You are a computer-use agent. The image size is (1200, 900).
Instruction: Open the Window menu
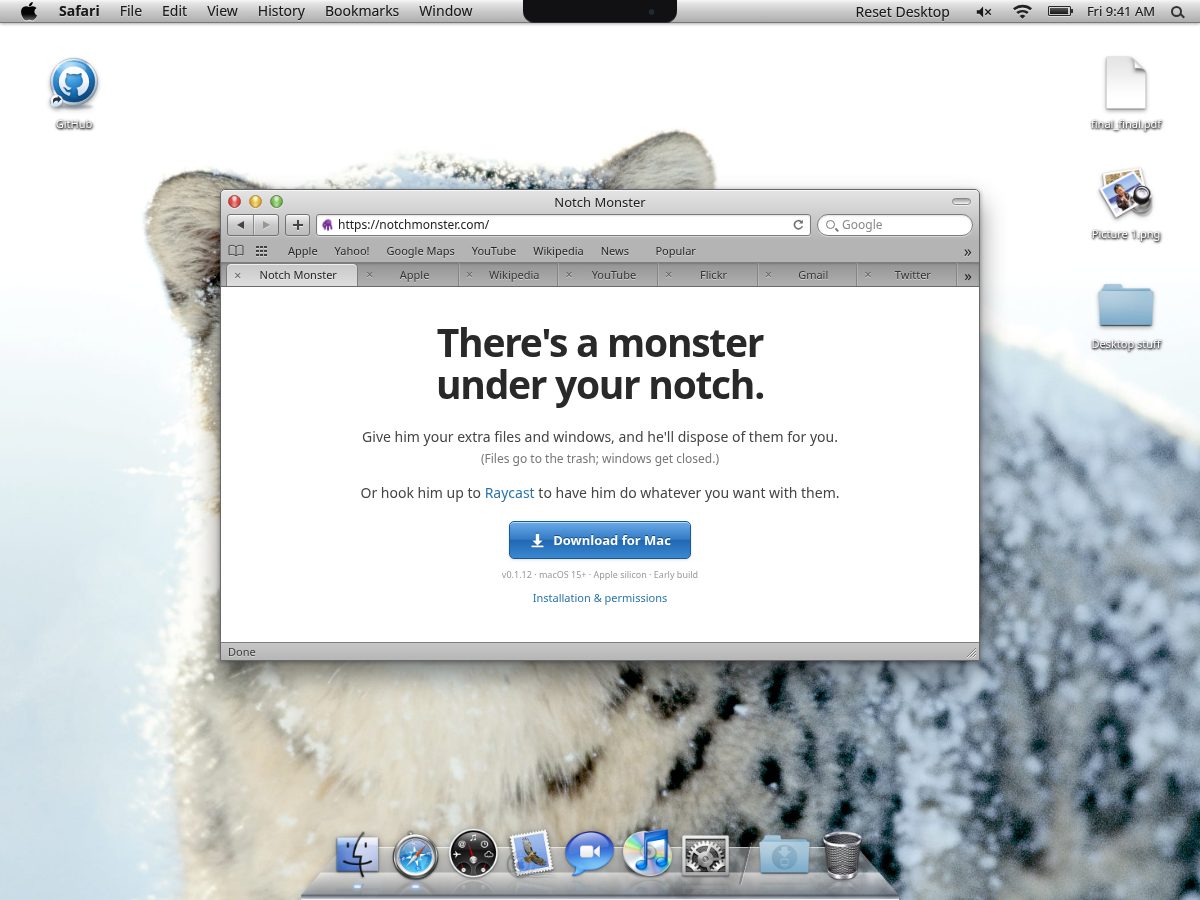tap(446, 11)
